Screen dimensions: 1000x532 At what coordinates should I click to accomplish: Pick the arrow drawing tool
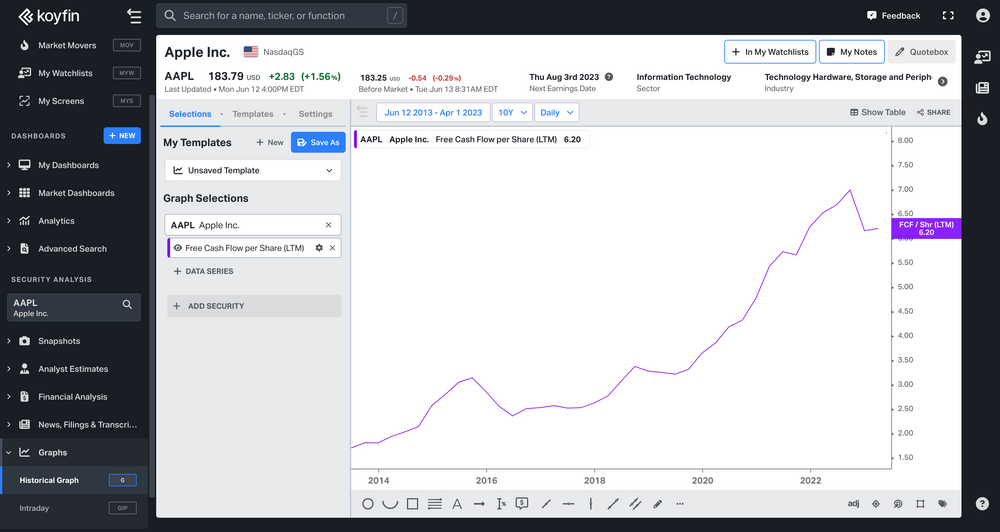pos(479,504)
